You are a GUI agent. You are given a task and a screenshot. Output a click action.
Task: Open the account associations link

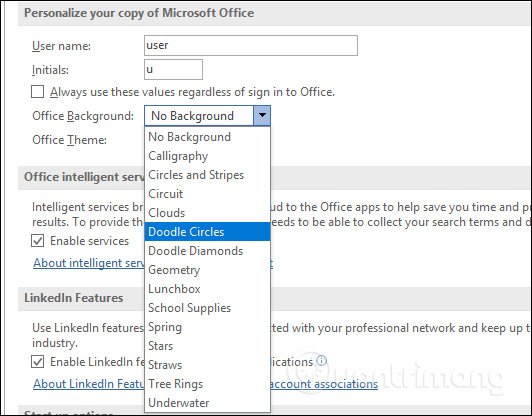[x=324, y=384]
